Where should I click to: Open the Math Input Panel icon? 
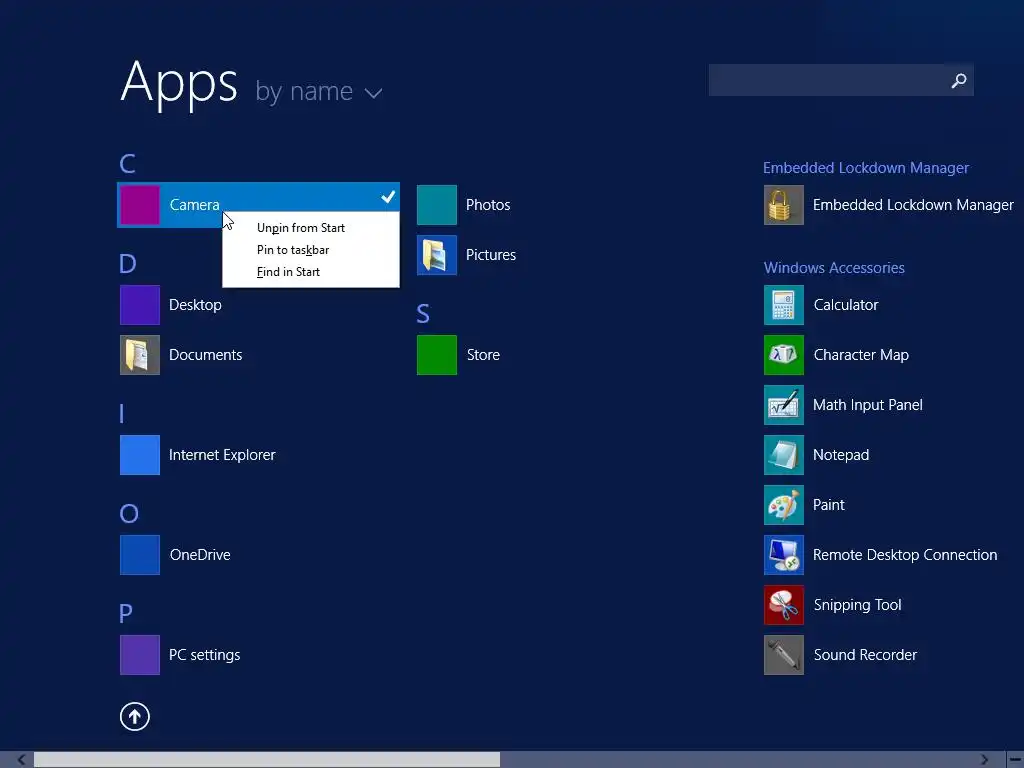coord(784,405)
